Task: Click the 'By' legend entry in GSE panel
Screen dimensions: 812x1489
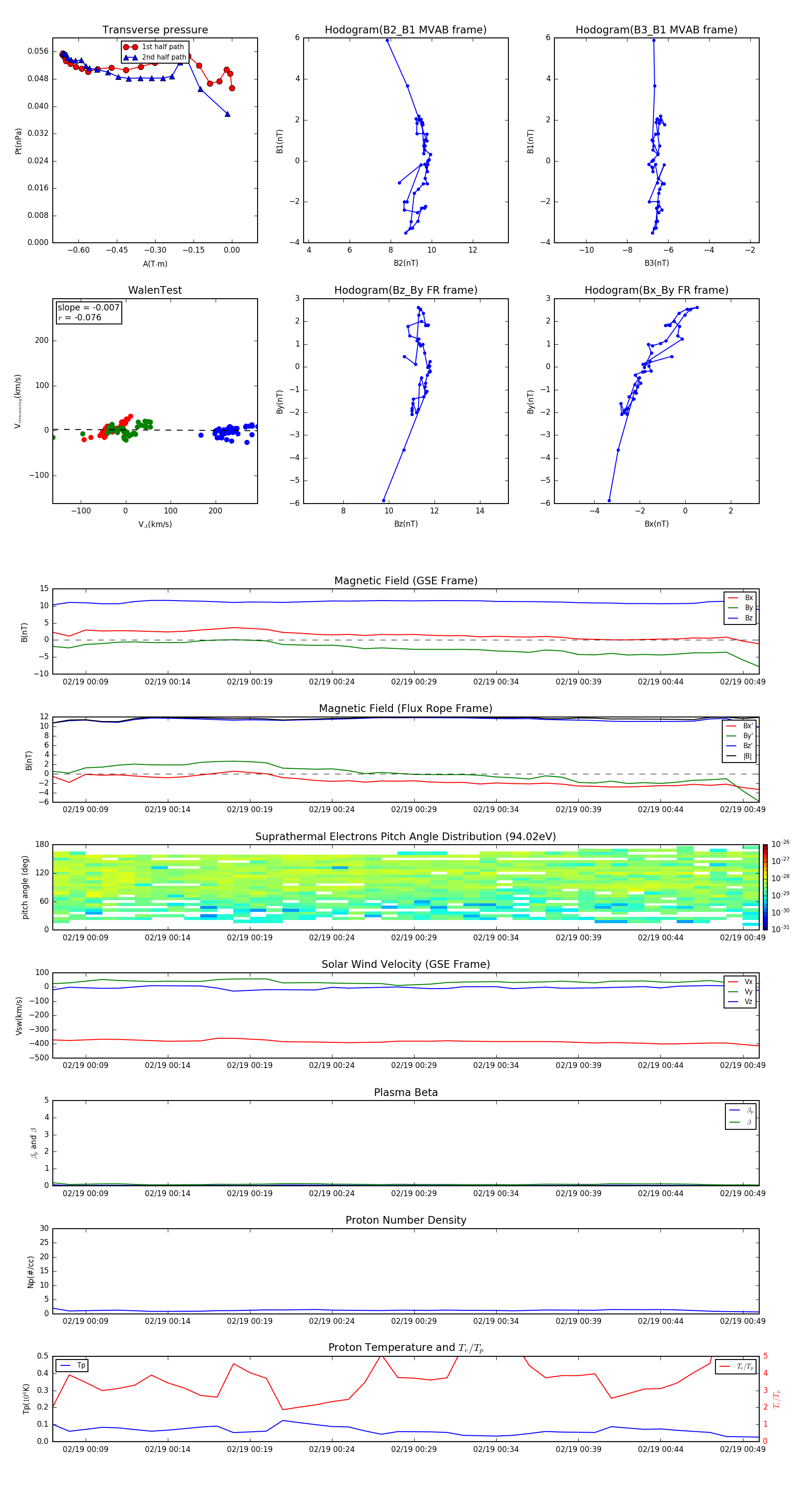Action: (740, 607)
